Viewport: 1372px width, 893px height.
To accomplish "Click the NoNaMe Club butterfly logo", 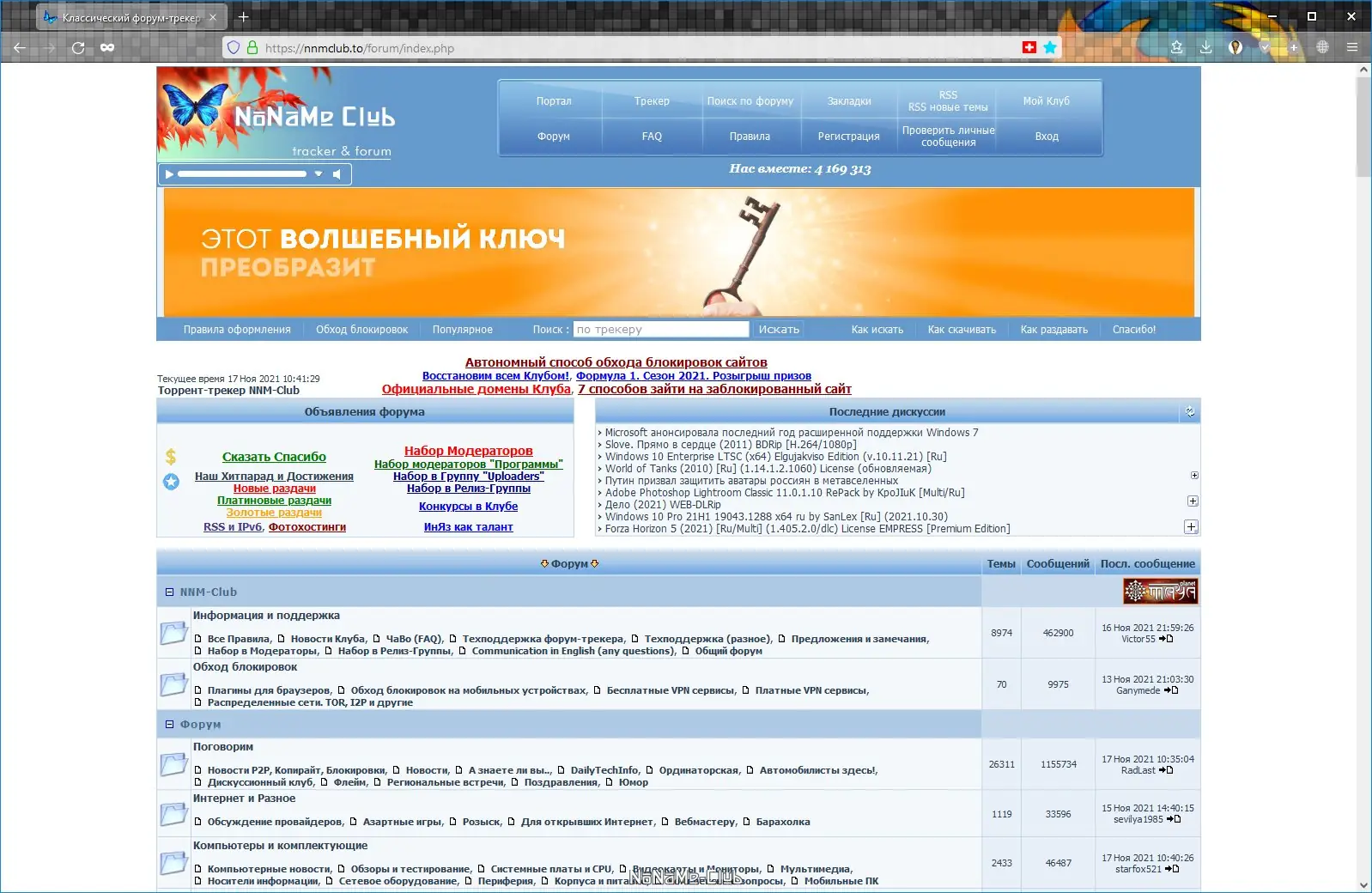I will pos(276,114).
